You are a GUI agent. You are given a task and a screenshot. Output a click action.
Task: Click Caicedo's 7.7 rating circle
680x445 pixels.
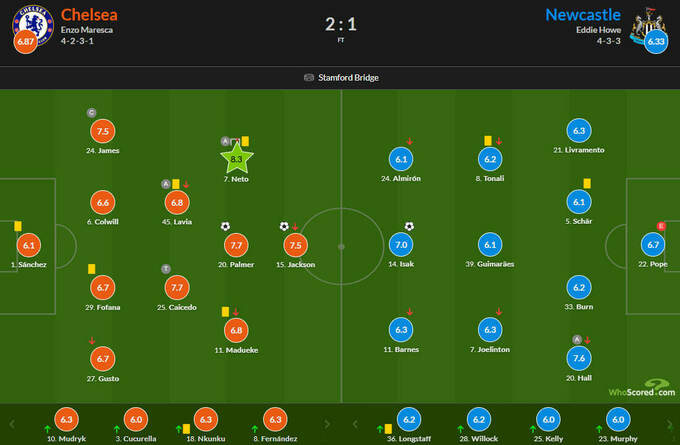tap(176, 288)
